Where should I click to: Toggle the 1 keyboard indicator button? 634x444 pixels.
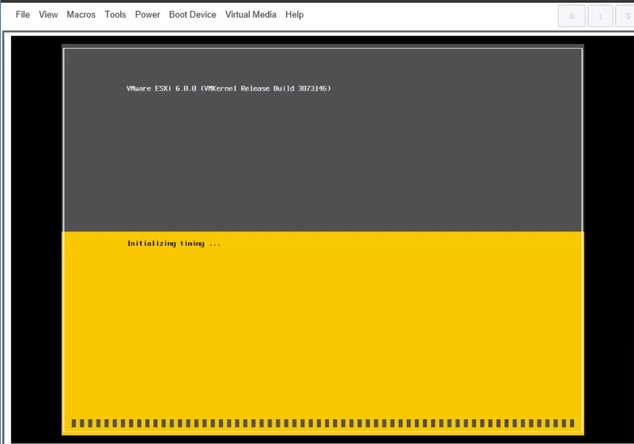pyautogui.click(x=600, y=16)
